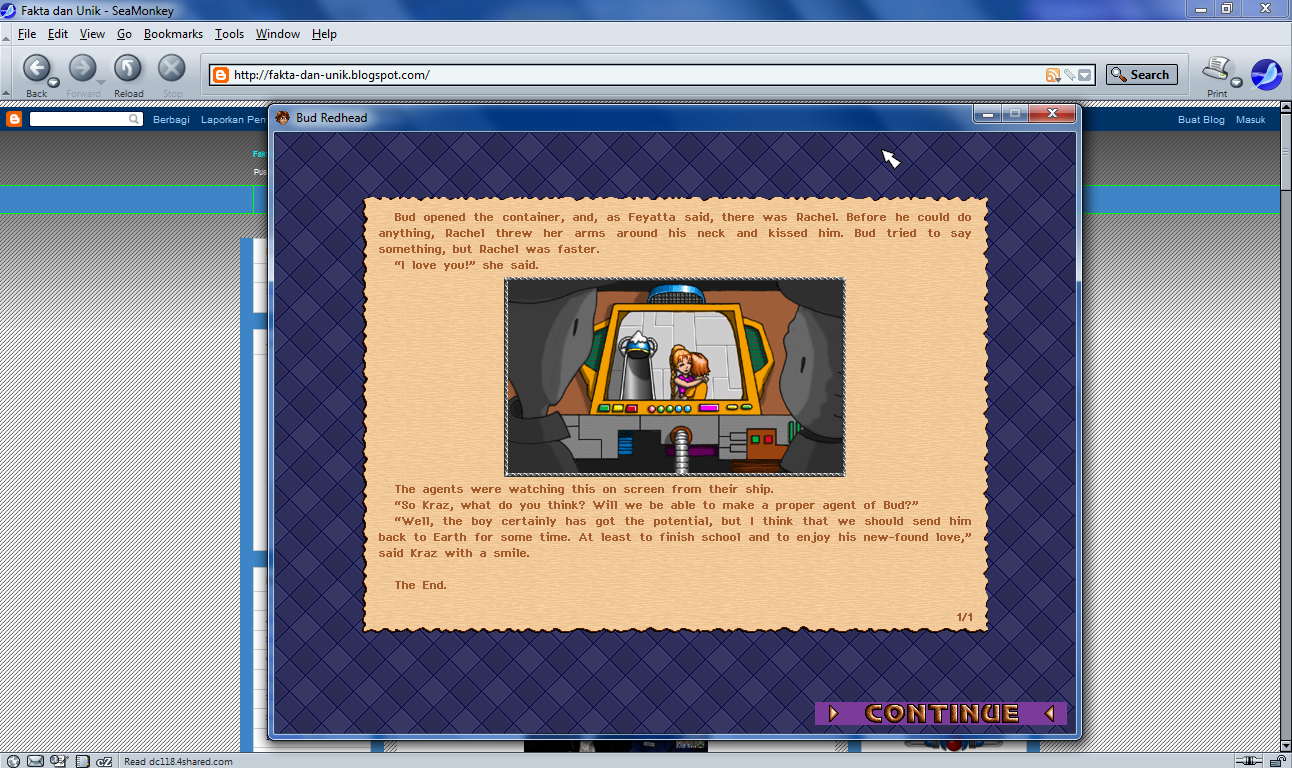Click the cutscene picture of Bud and Rachel
The height and width of the screenshot is (768, 1292).
pyautogui.click(x=675, y=377)
